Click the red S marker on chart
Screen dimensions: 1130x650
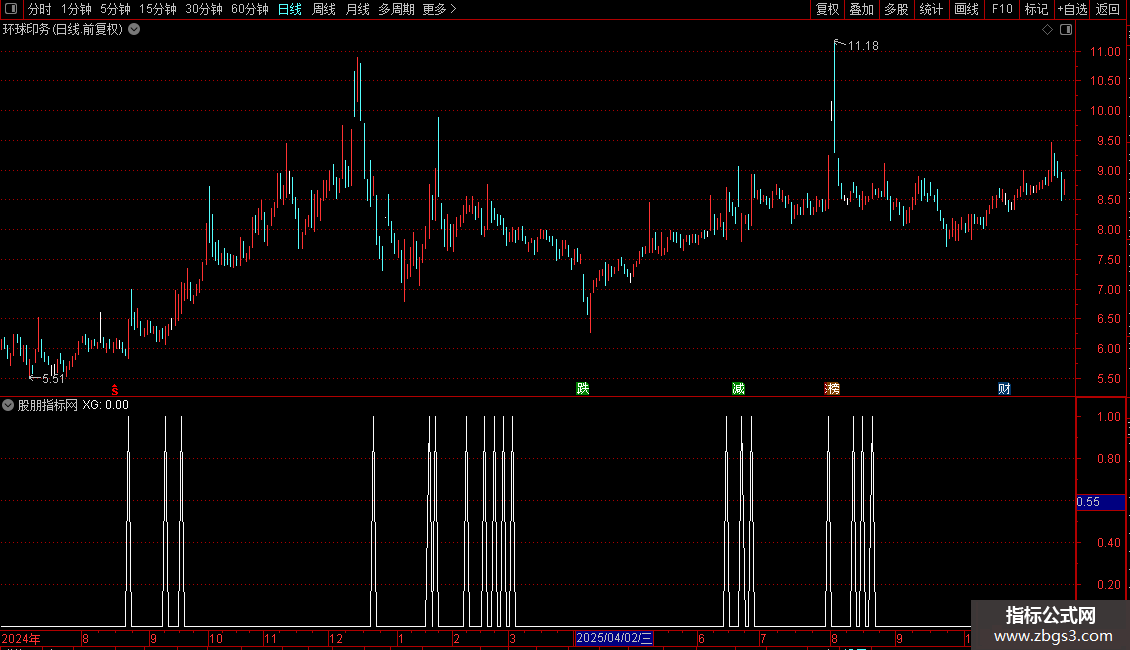pos(115,390)
